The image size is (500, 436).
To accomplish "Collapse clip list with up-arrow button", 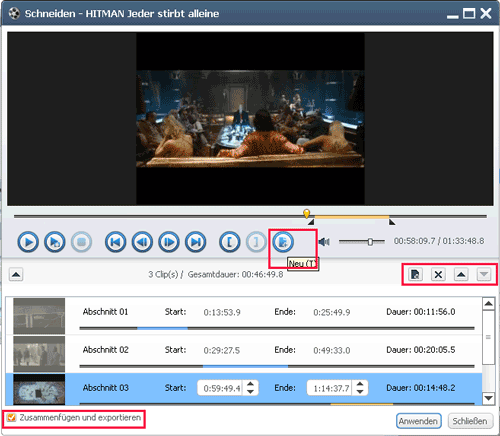I will (x=16, y=275).
